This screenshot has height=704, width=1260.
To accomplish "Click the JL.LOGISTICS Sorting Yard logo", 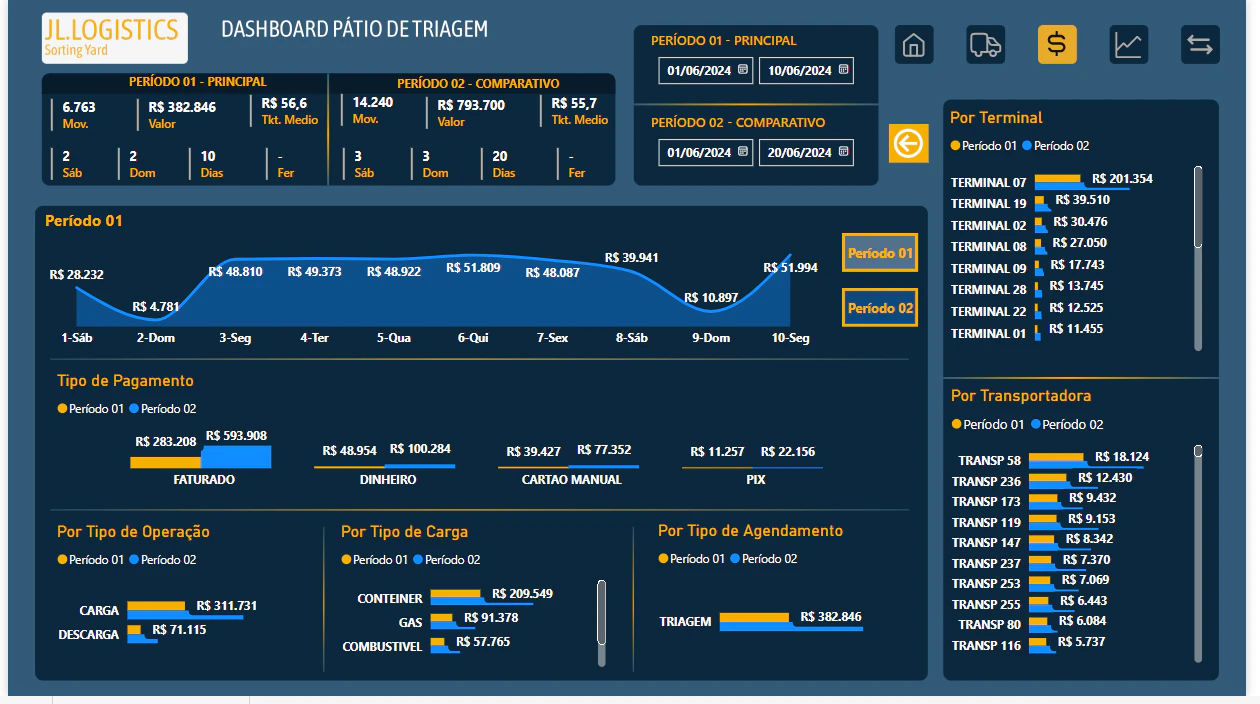I will point(115,39).
